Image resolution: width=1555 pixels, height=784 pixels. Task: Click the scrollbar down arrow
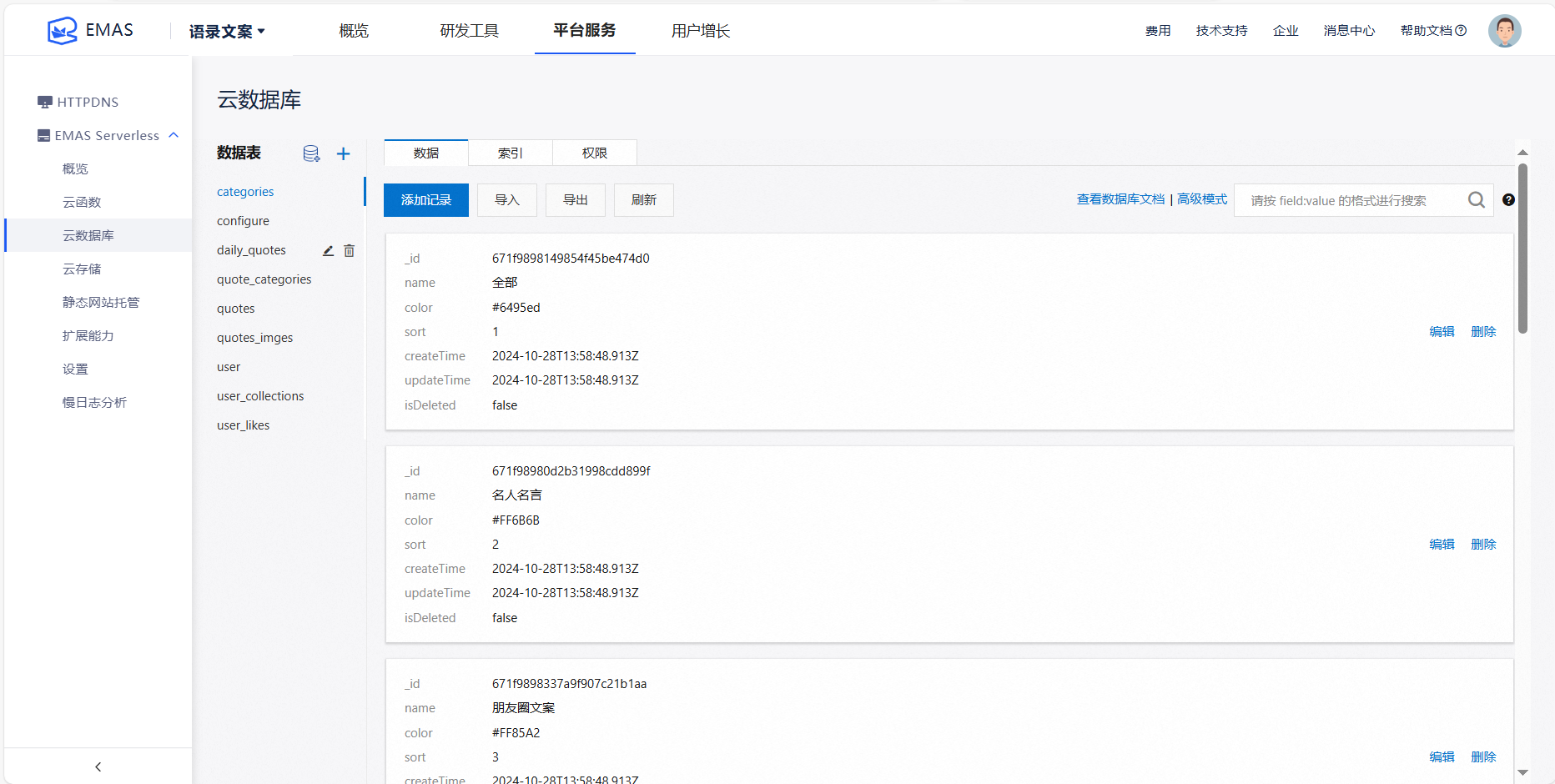(x=1522, y=773)
